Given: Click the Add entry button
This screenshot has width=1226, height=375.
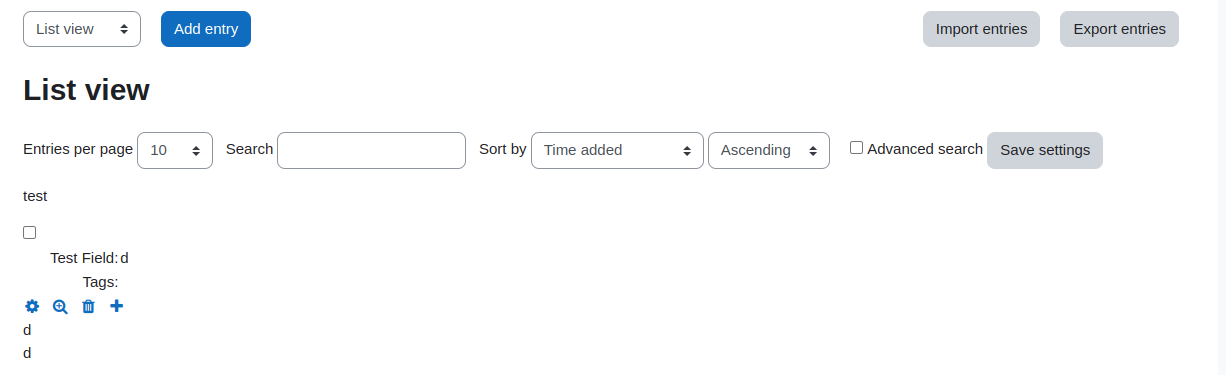Looking at the screenshot, I should (206, 29).
